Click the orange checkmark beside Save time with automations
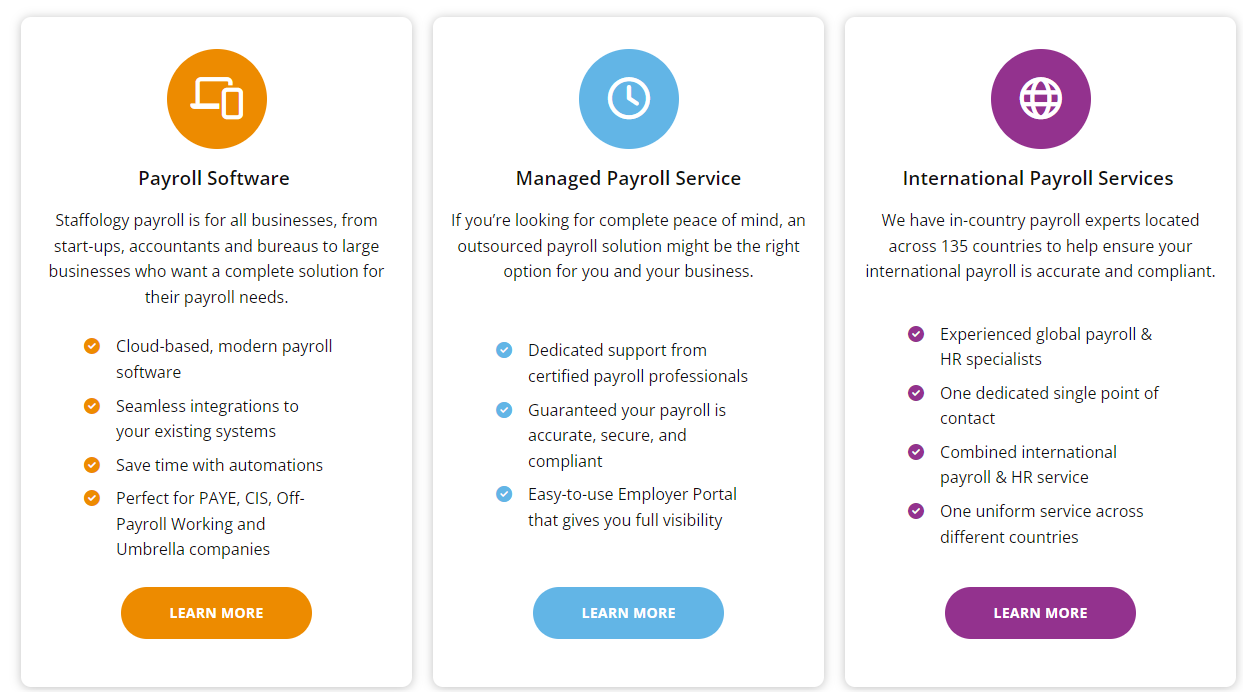Screen dimensions: 1243x692 coord(91,464)
